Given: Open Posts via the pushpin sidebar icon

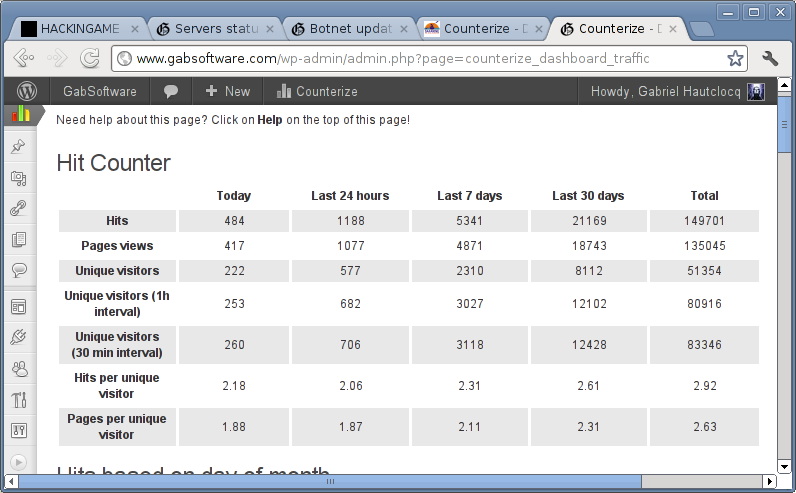Looking at the screenshot, I should coord(18,147).
